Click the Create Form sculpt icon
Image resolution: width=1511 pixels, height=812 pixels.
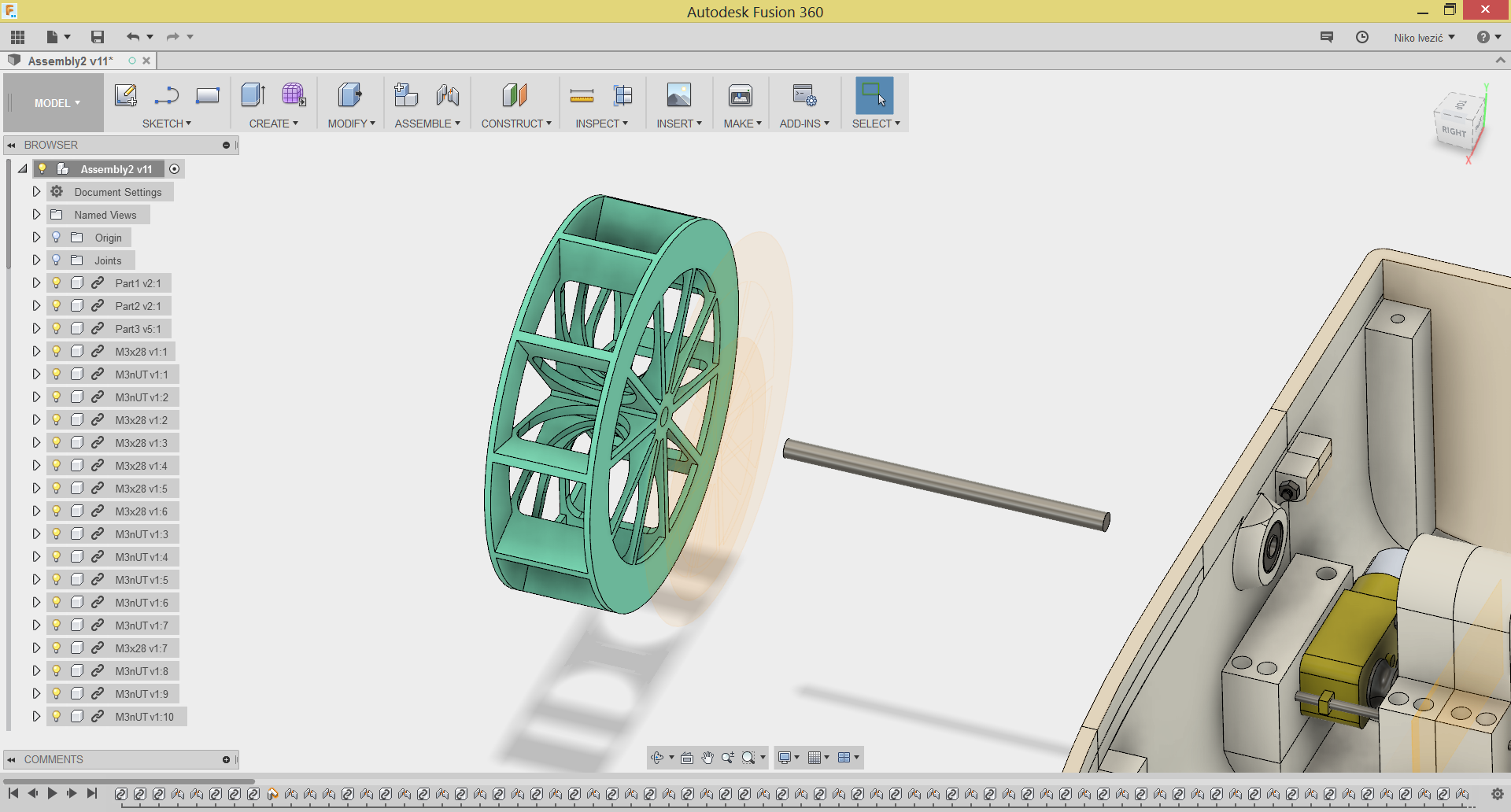tap(294, 95)
